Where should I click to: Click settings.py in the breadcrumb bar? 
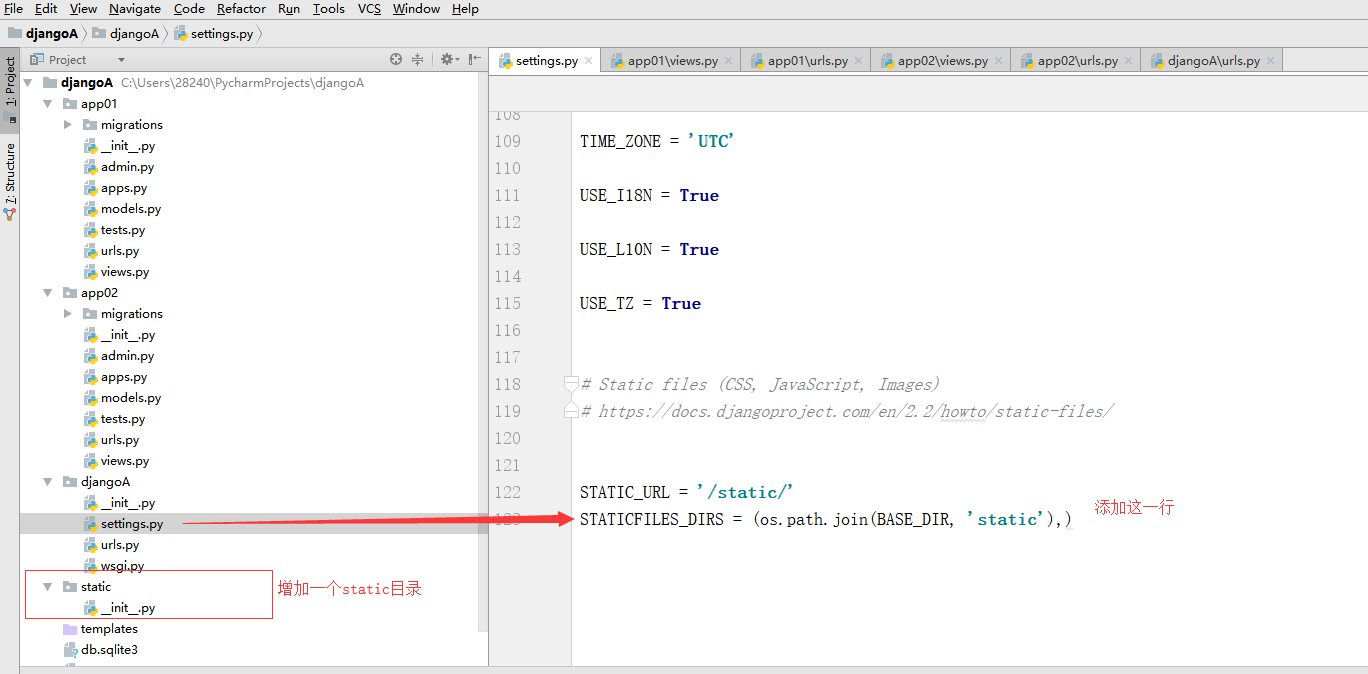216,33
